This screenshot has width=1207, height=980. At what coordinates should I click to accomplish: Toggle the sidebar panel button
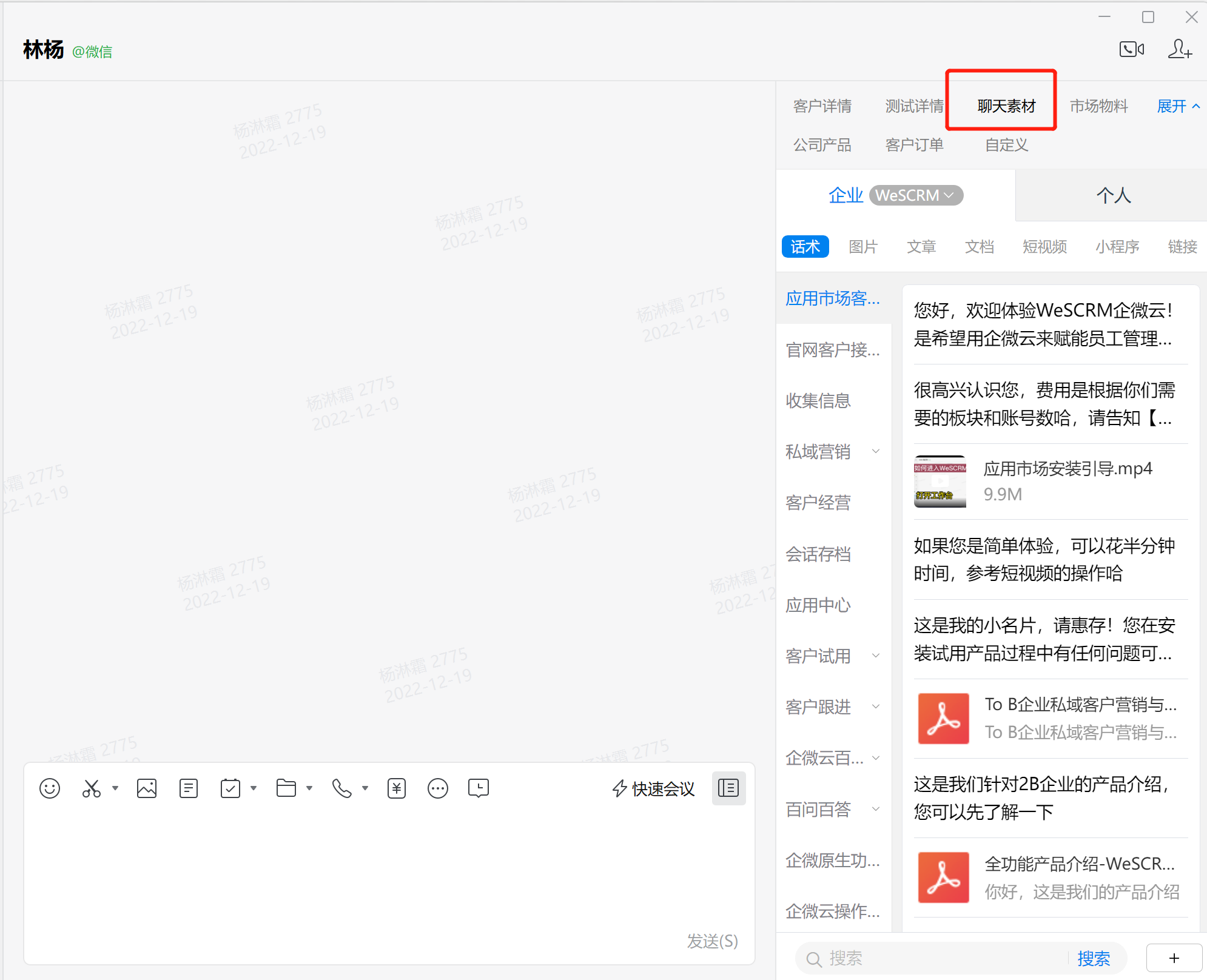(x=728, y=788)
